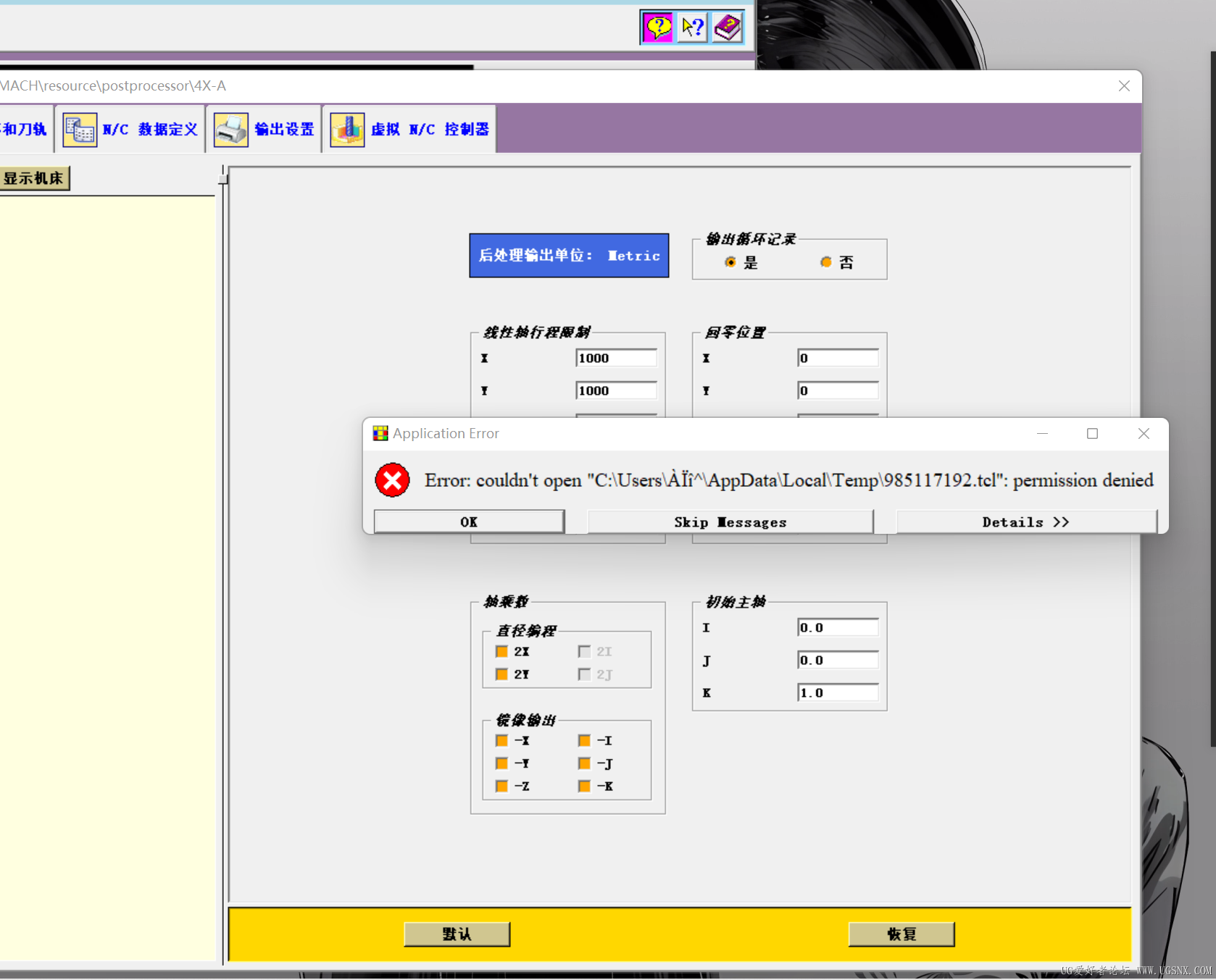Minimize the Application Error dialog
Viewport: 1216px width, 980px height.
click(1042, 433)
